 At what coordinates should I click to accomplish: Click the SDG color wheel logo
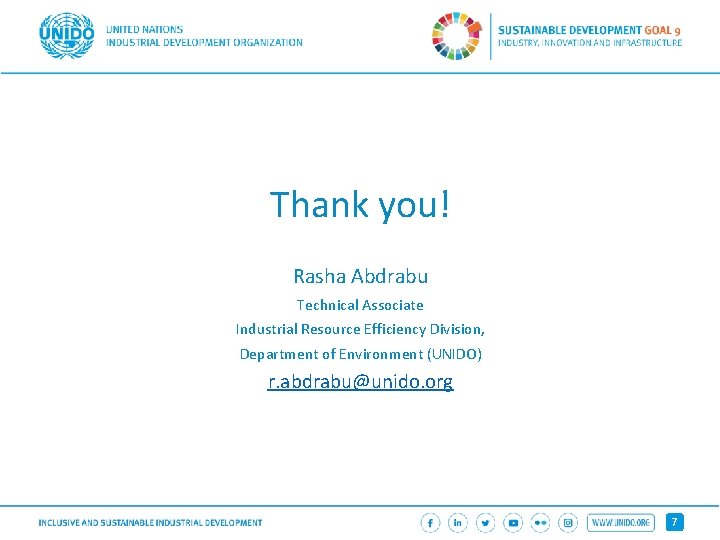pos(457,36)
